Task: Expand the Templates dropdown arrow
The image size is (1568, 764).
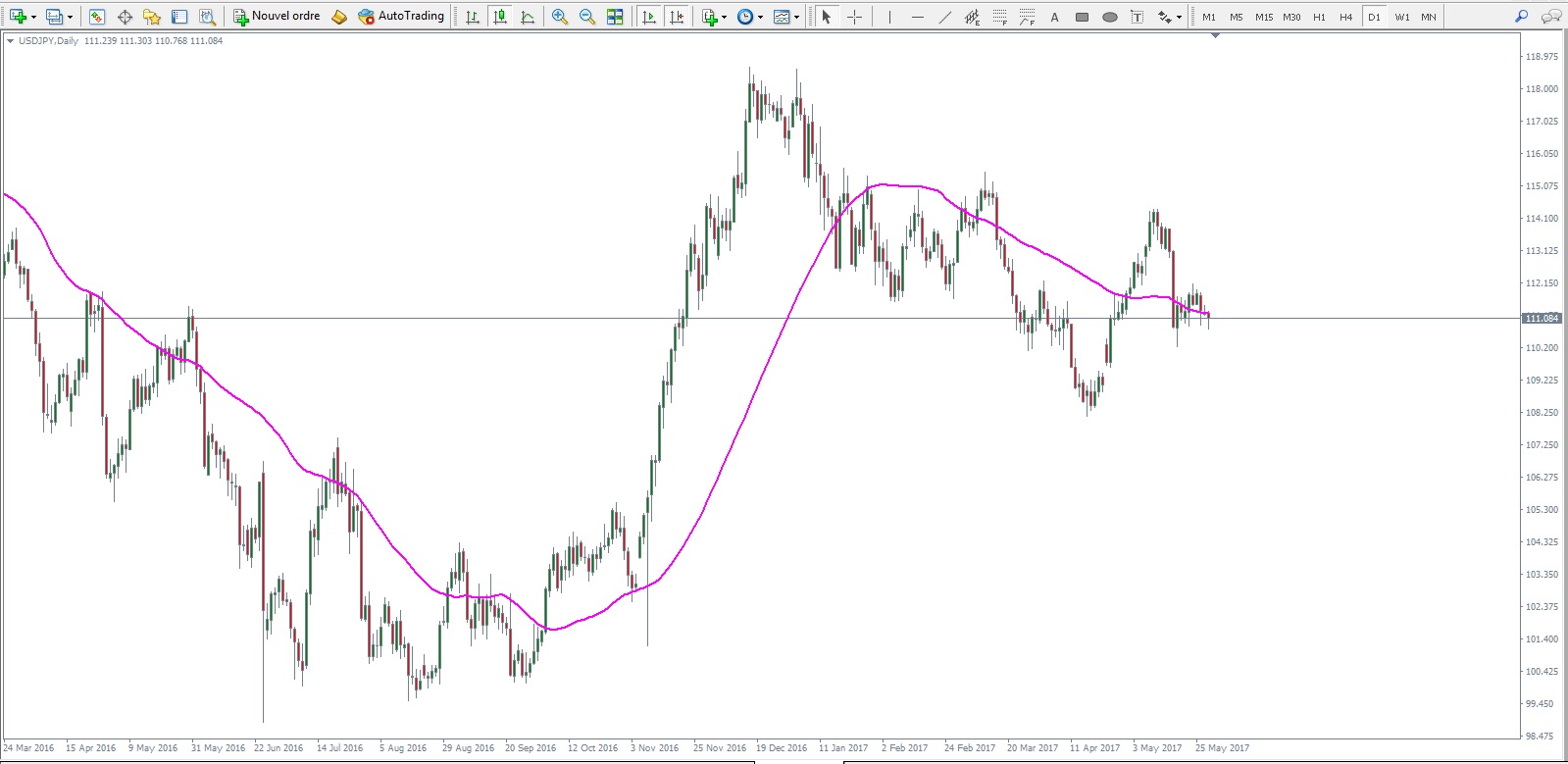Action: point(797,17)
